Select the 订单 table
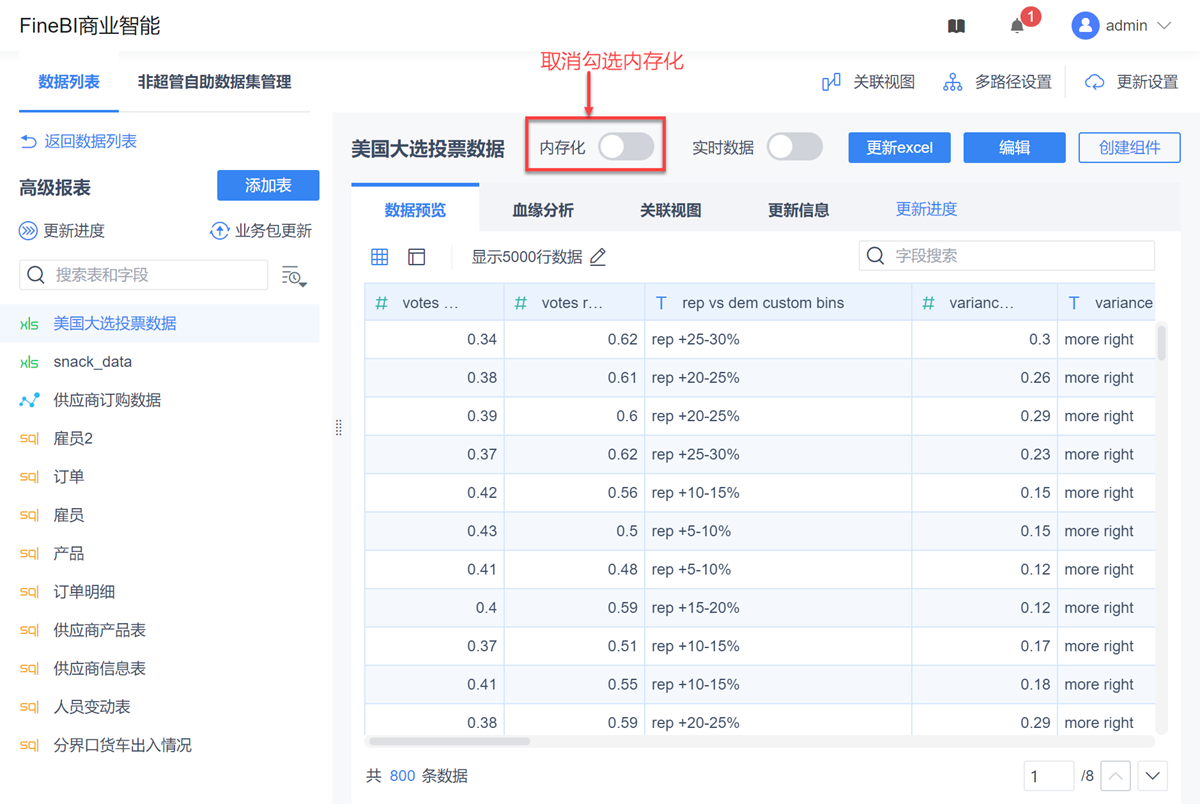The image size is (1200, 804). tap(160, 477)
